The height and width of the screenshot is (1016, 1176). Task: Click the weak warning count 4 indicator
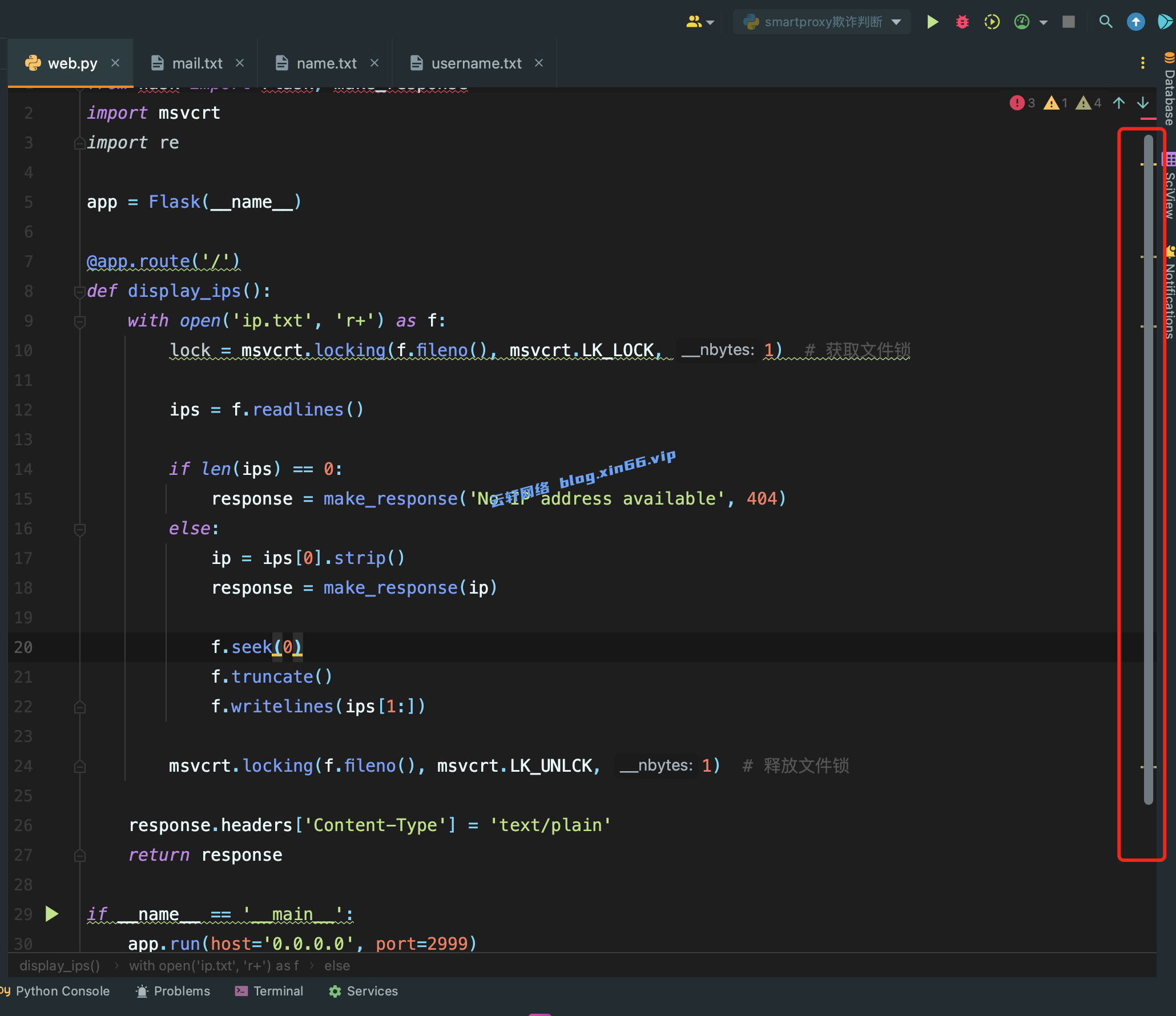pos(1088,103)
